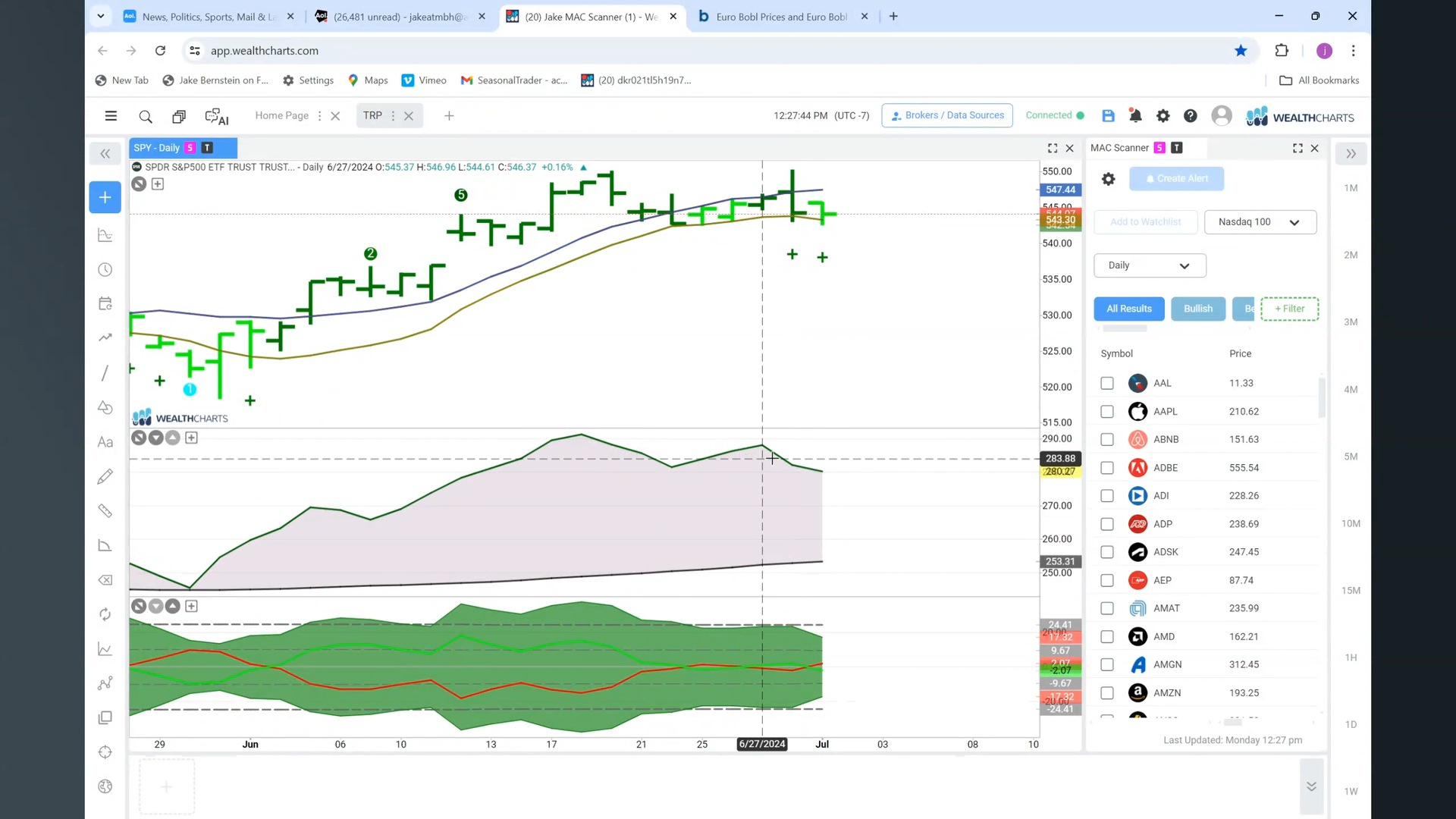
Task: Tick the ADBE row checkbox
Action: pos(1107,468)
